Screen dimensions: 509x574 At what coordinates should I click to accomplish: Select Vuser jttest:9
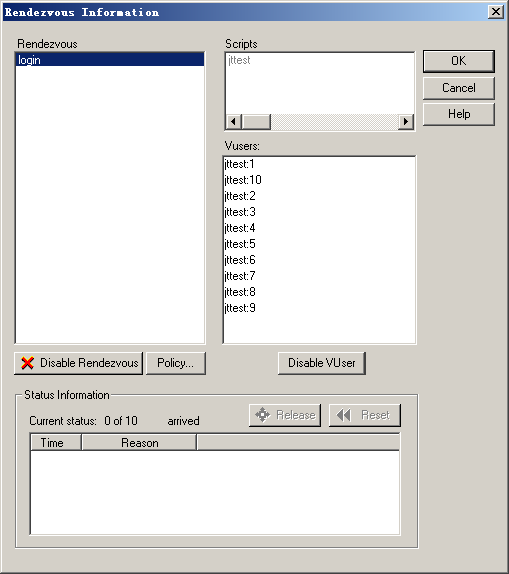240,308
